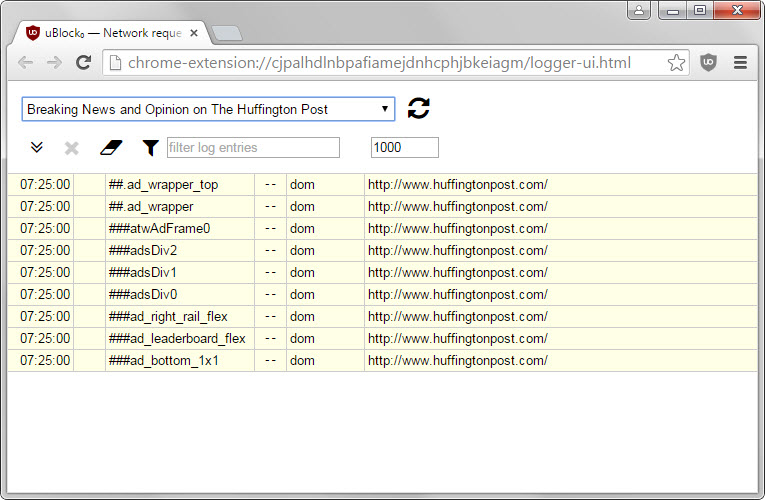Expand log rows with the double chevron icon
This screenshot has height=500, width=765.
[x=37, y=147]
